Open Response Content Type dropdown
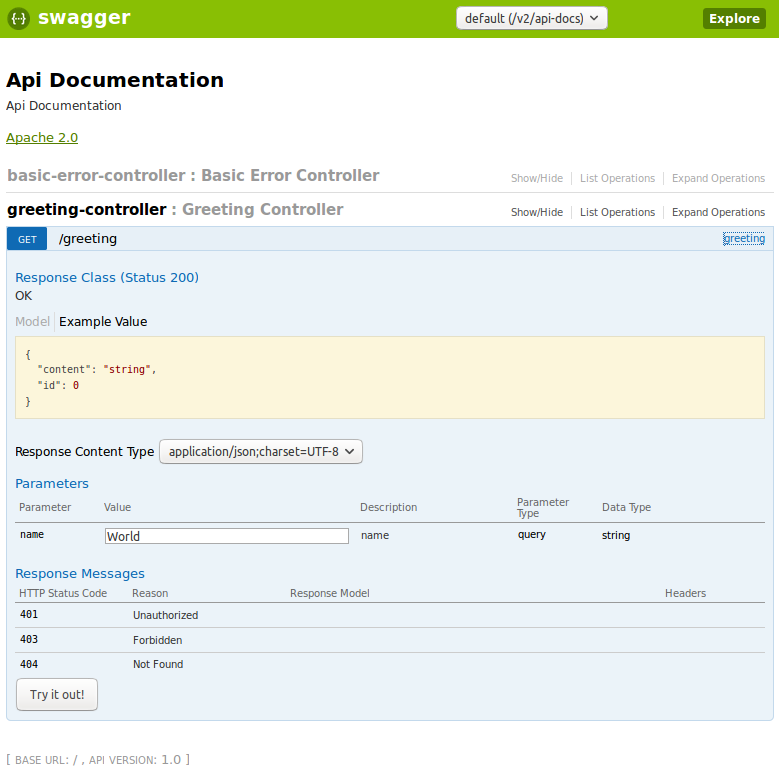This screenshot has width=779, height=778. point(261,452)
